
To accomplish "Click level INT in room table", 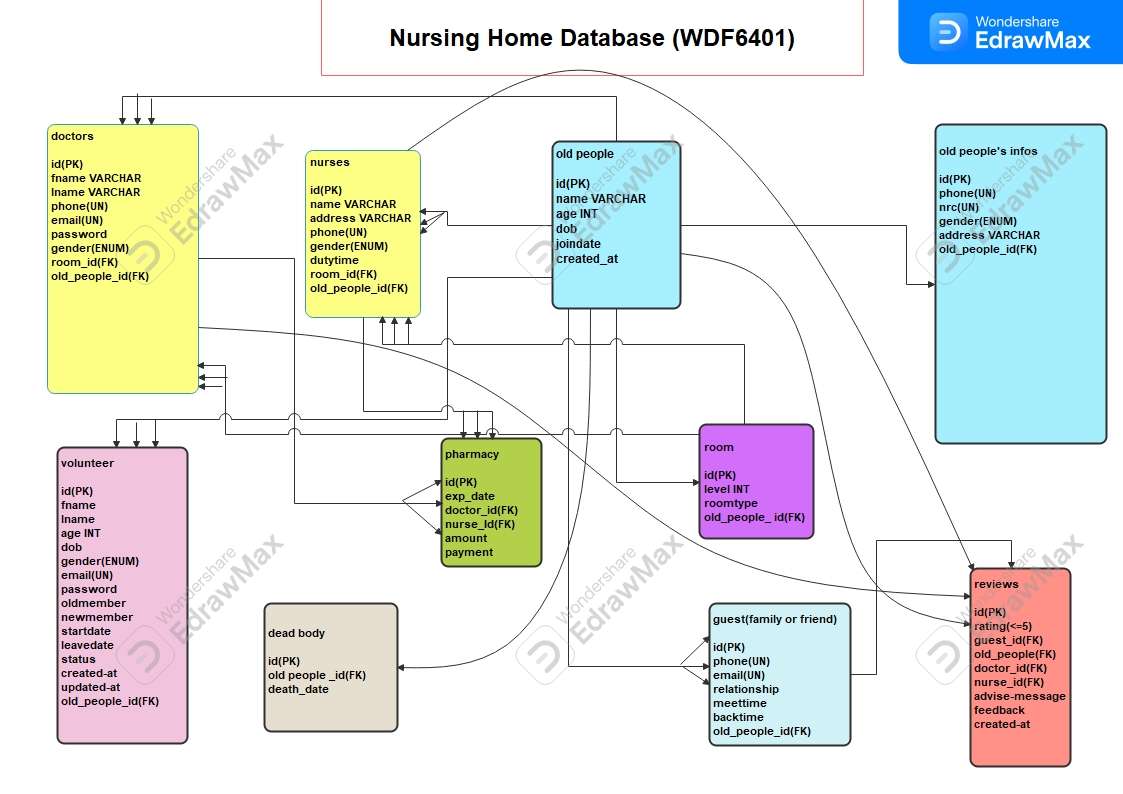I will point(727,489).
